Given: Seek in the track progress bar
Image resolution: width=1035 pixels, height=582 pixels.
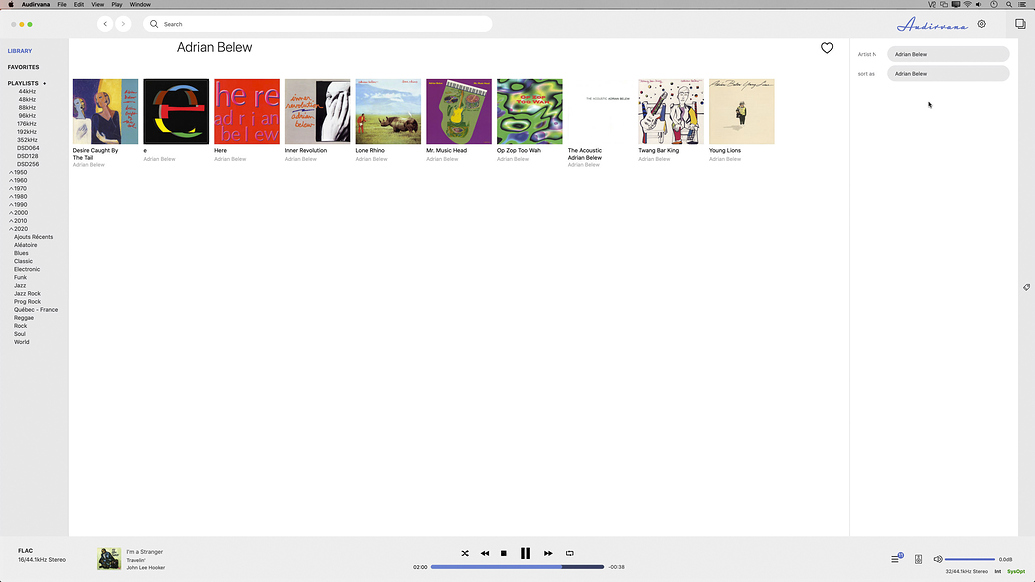Looking at the screenshot, I should (x=517, y=567).
